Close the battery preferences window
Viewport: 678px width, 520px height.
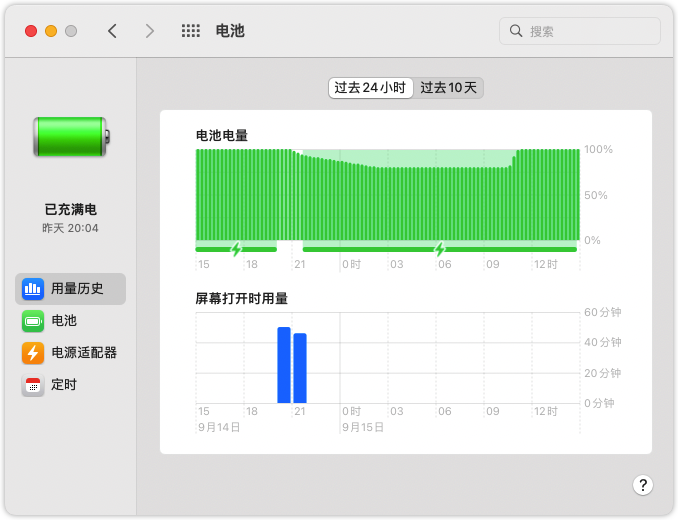31,31
